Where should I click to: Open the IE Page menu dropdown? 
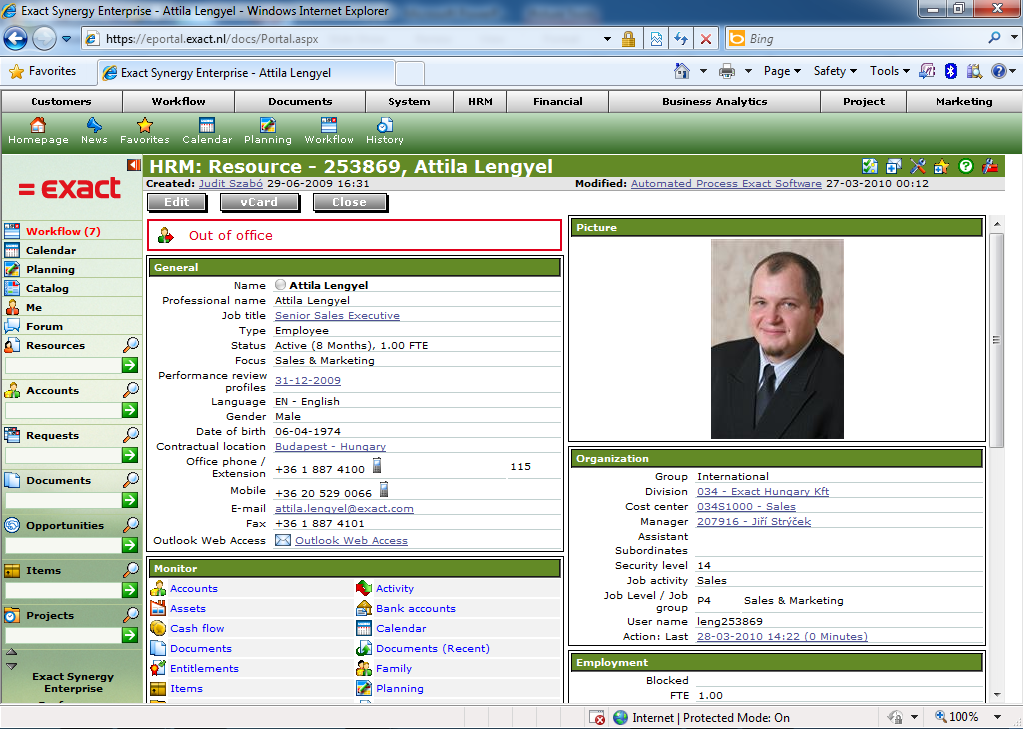point(782,71)
